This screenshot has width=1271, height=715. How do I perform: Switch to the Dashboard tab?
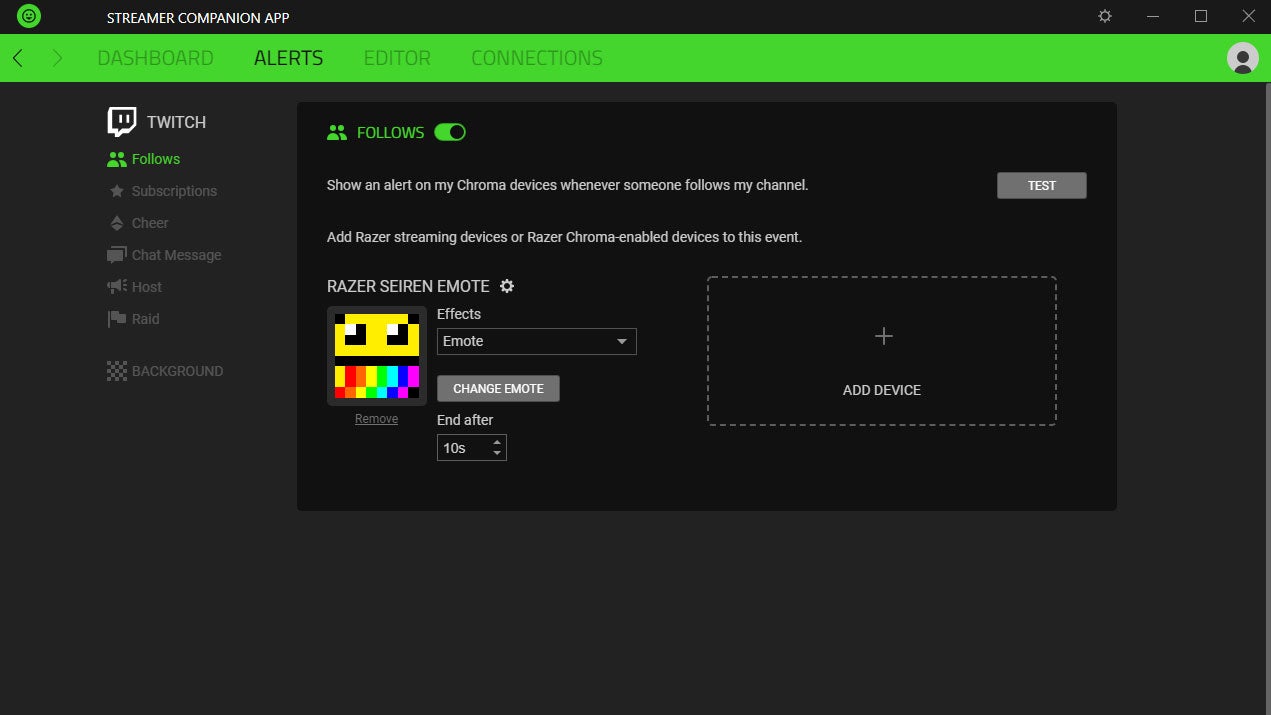click(x=155, y=58)
